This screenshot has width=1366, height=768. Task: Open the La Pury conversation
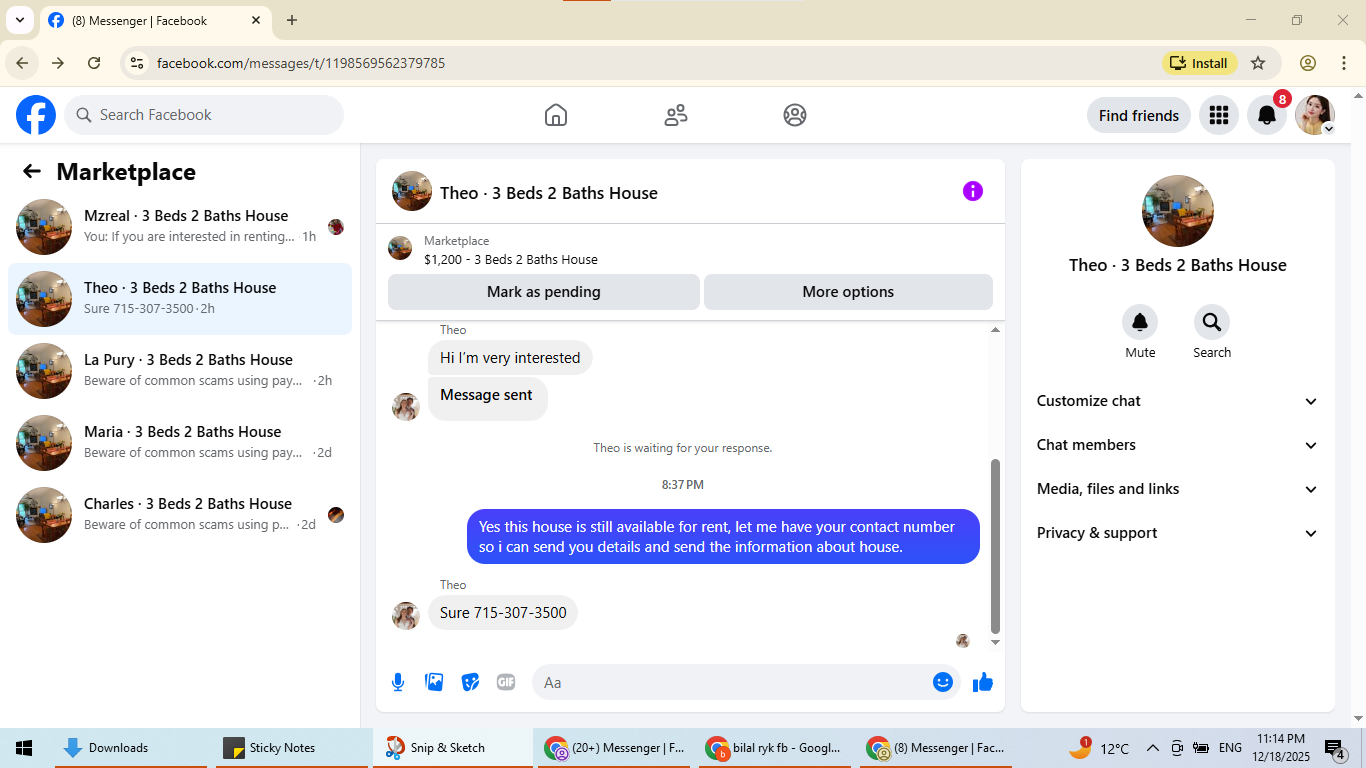[x=180, y=371]
